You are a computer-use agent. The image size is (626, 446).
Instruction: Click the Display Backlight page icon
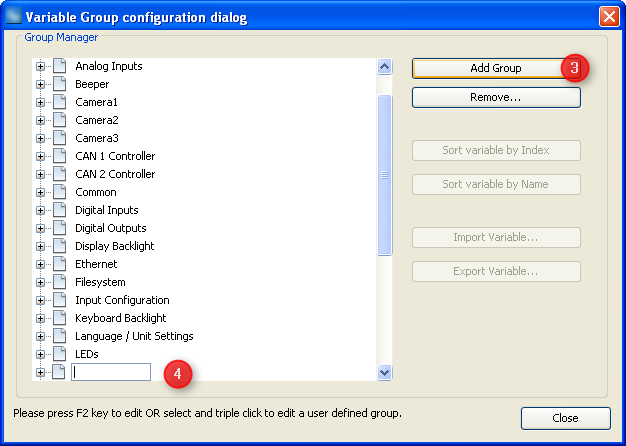pyautogui.click(x=58, y=246)
